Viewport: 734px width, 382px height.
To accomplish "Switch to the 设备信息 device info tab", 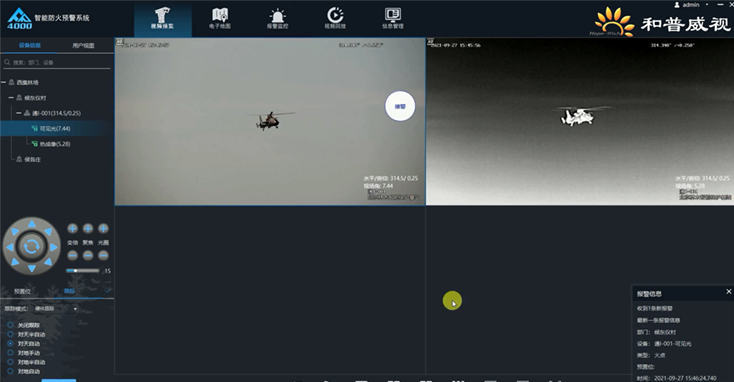I will [29, 45].
